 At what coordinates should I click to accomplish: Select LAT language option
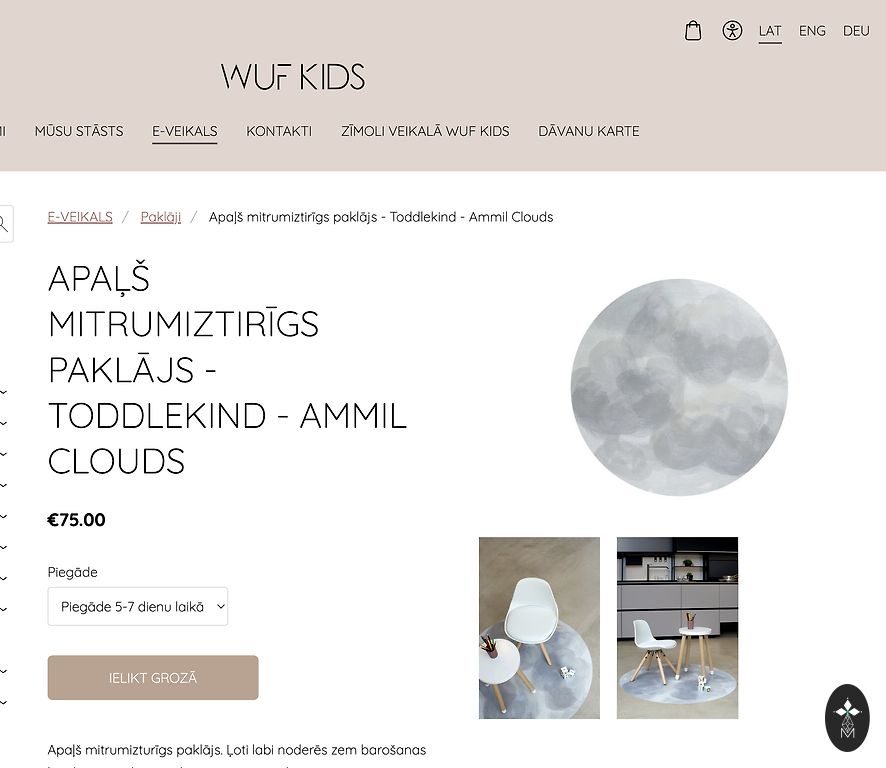(770, 31)
